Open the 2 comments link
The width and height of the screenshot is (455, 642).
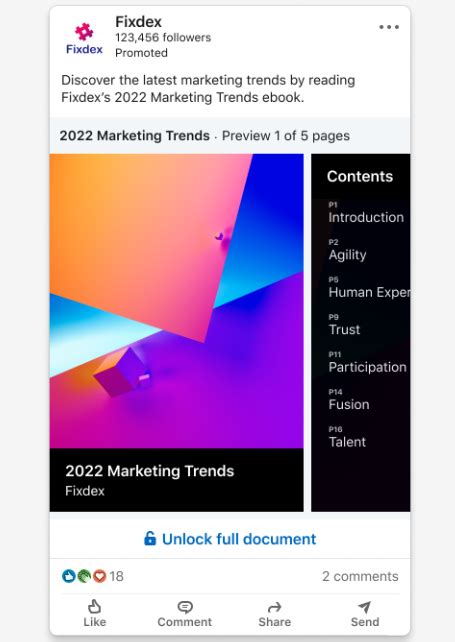pyautogui.click(x=360, y=576)
